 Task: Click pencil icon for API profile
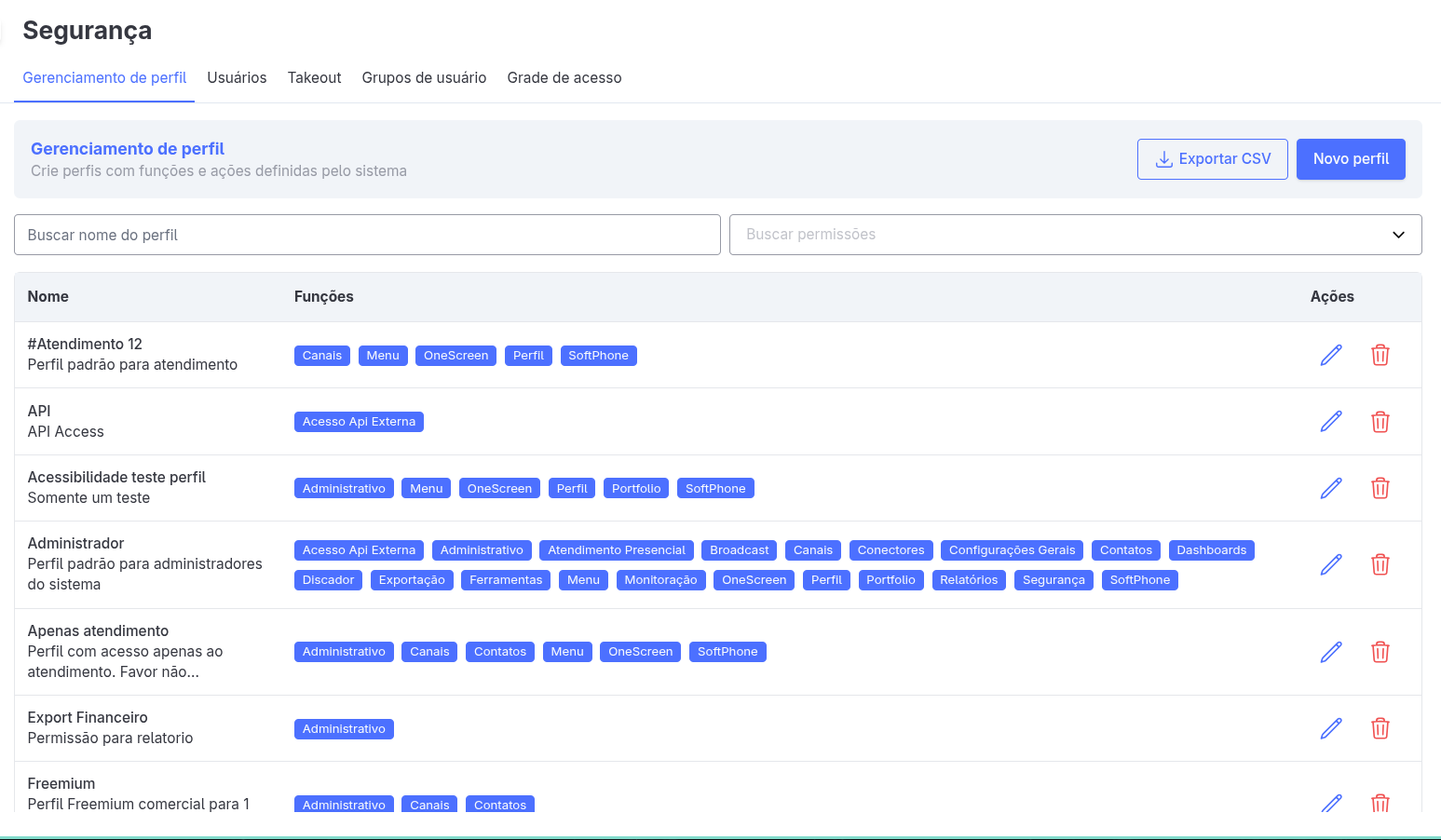coord(1331,422)
